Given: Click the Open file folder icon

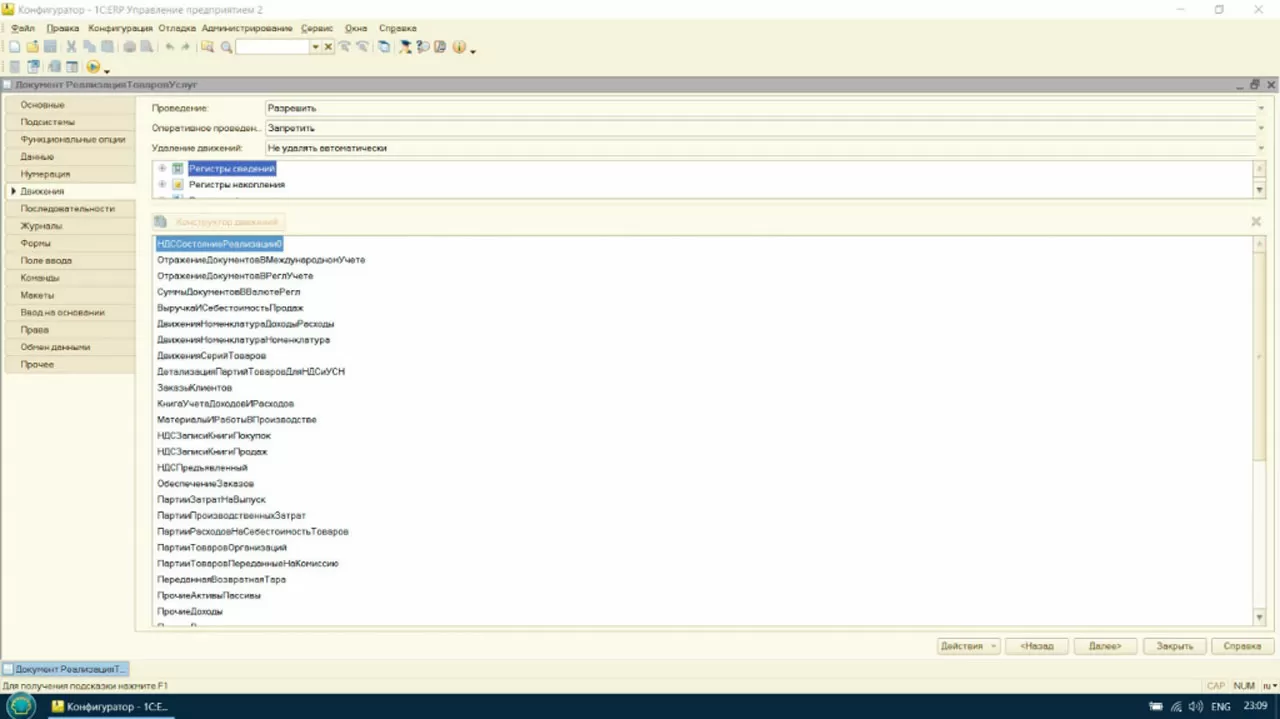Looking at the screenshot, I should [x=32, y=46].
